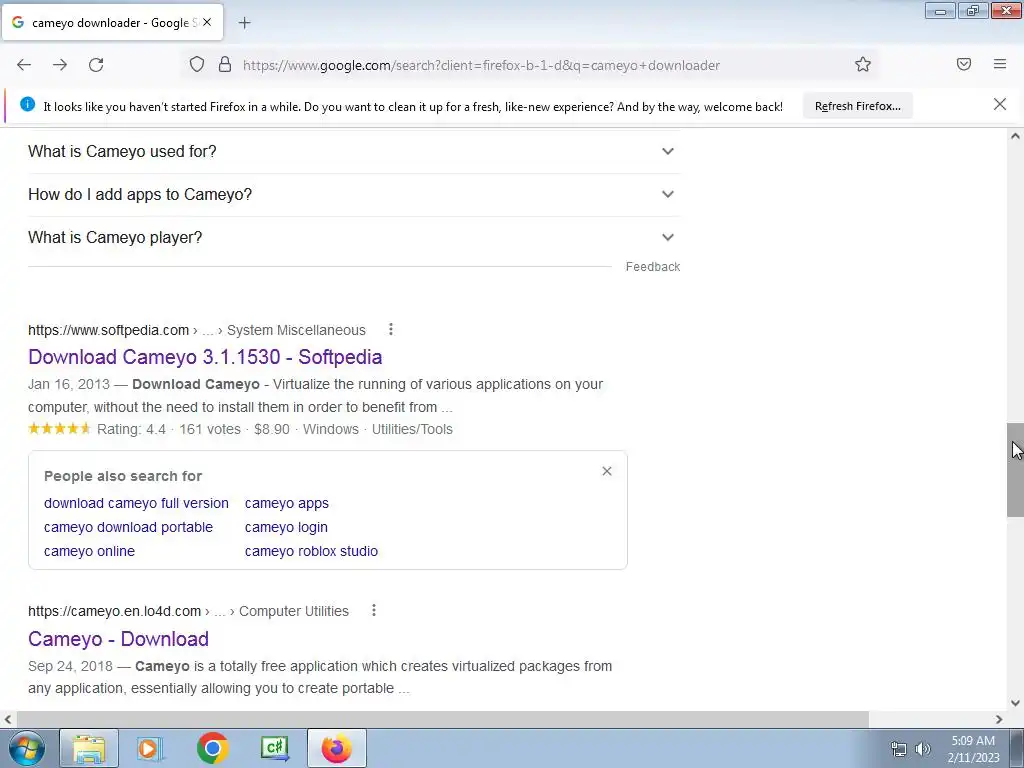The width and height of the screenshot is (1024, 768).
Task: Close the cameyo downloader tab
Action: 207,22
